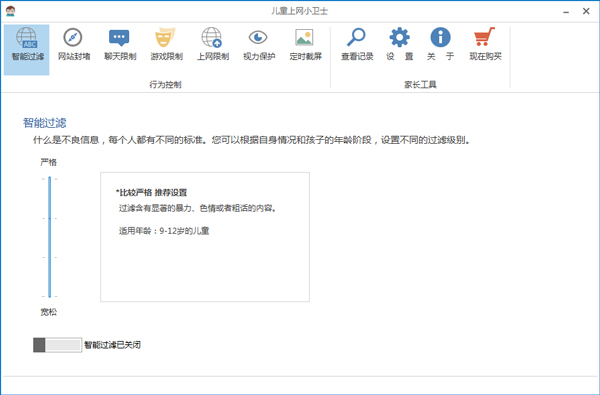Click the 严格 label above the slider

tap(49, 162)
